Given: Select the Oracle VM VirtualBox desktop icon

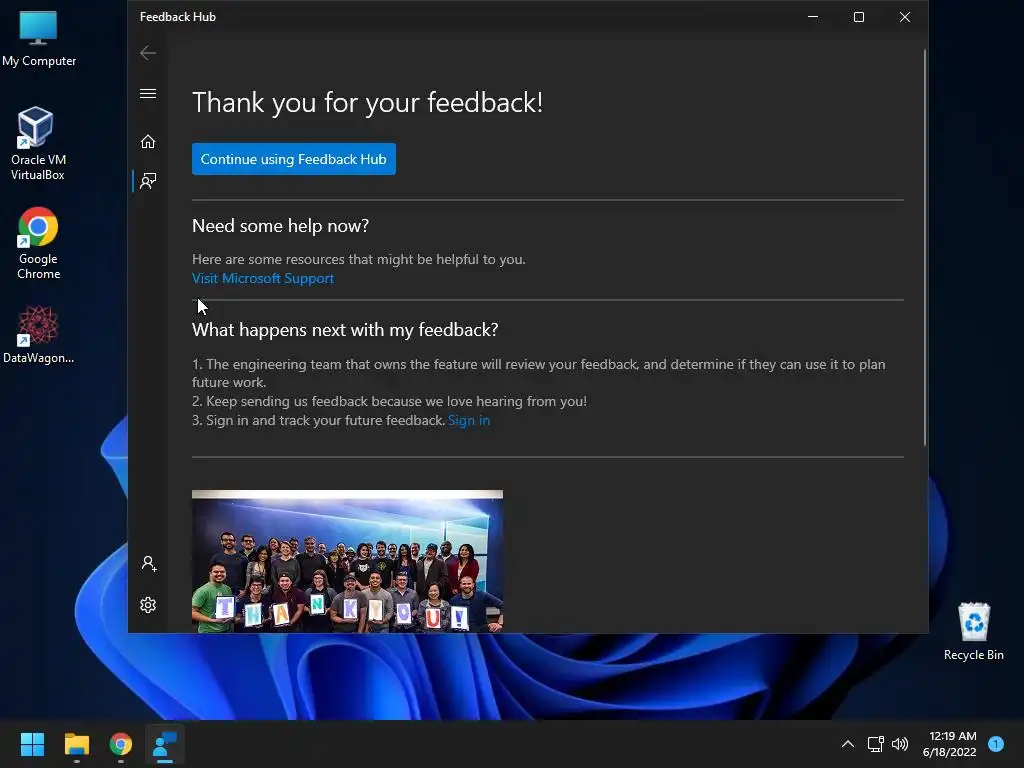Looking at the screenshot, I should (37, 143).
